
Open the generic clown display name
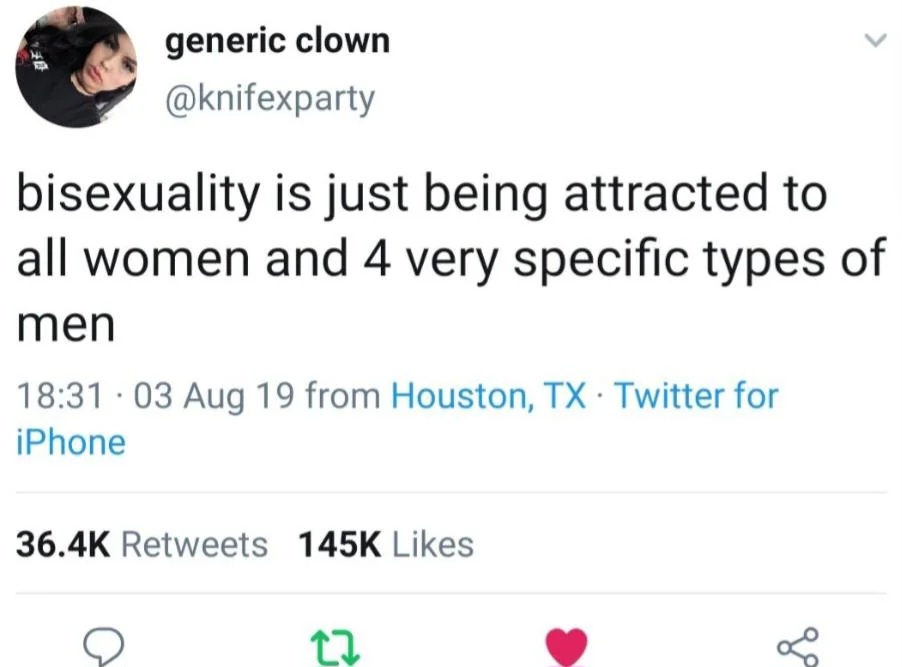(277, 41)
